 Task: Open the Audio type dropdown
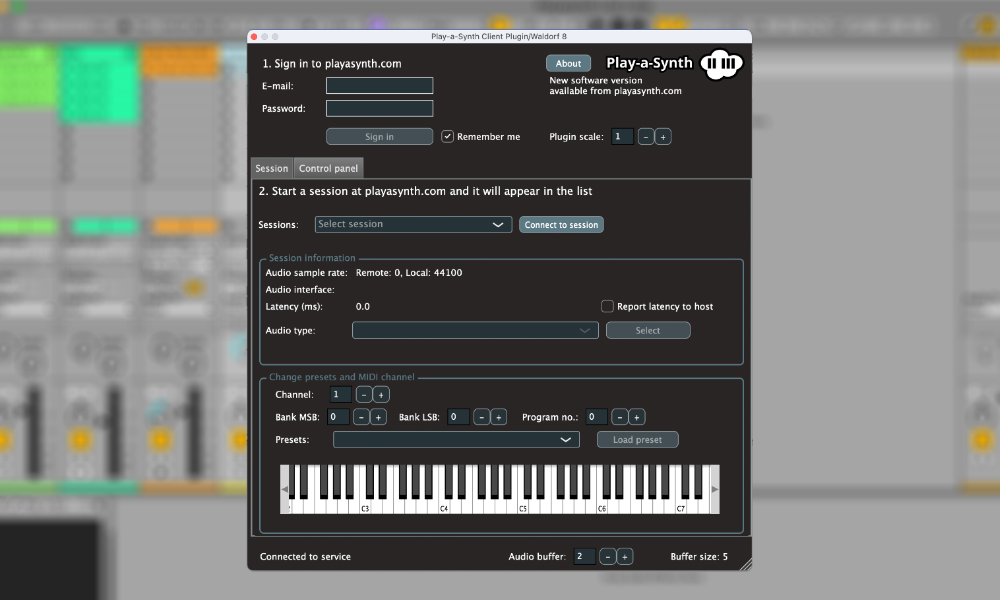click(475, 330)
